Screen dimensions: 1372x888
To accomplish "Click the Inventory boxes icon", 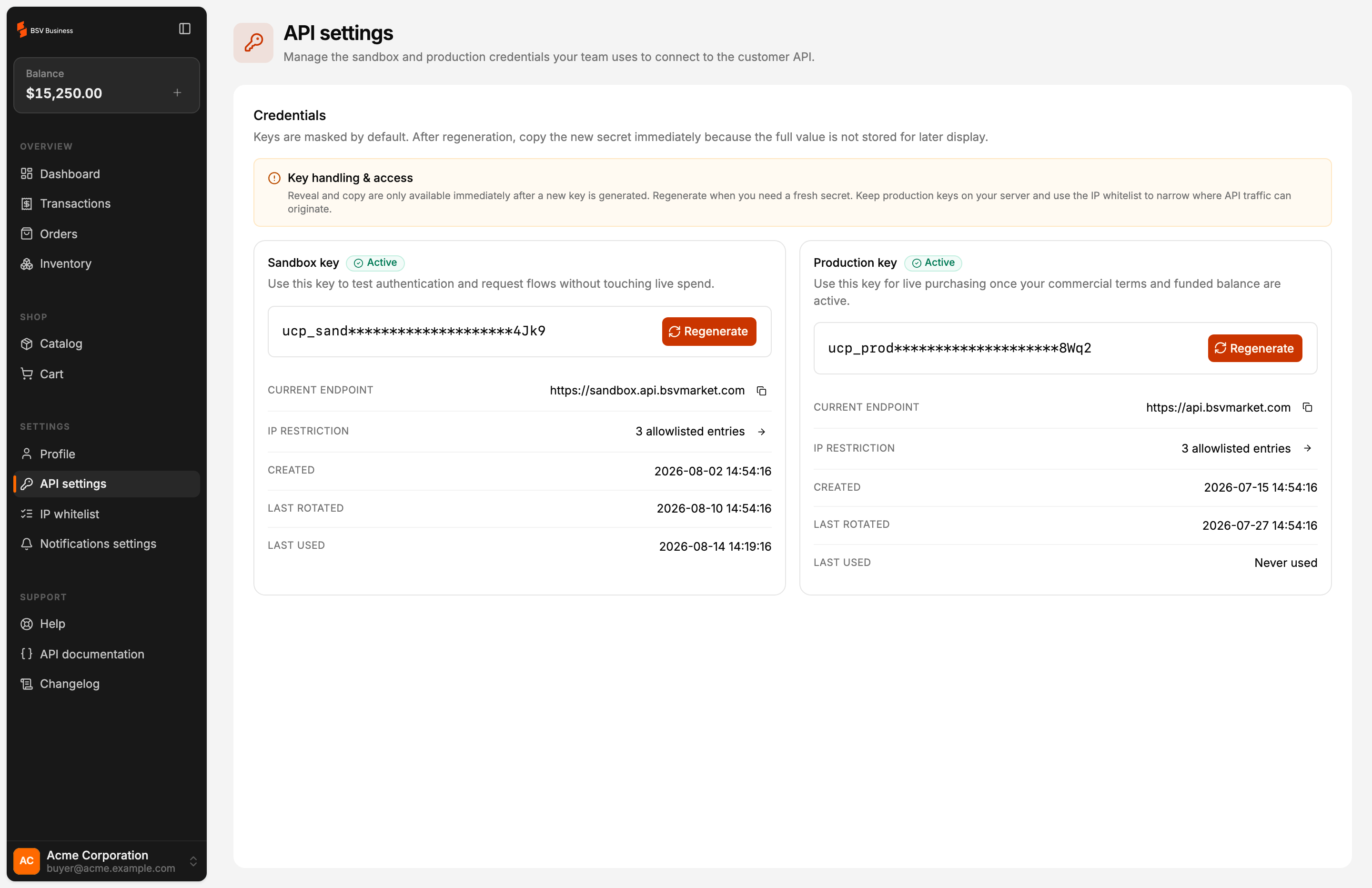I will tap(27, 263).
